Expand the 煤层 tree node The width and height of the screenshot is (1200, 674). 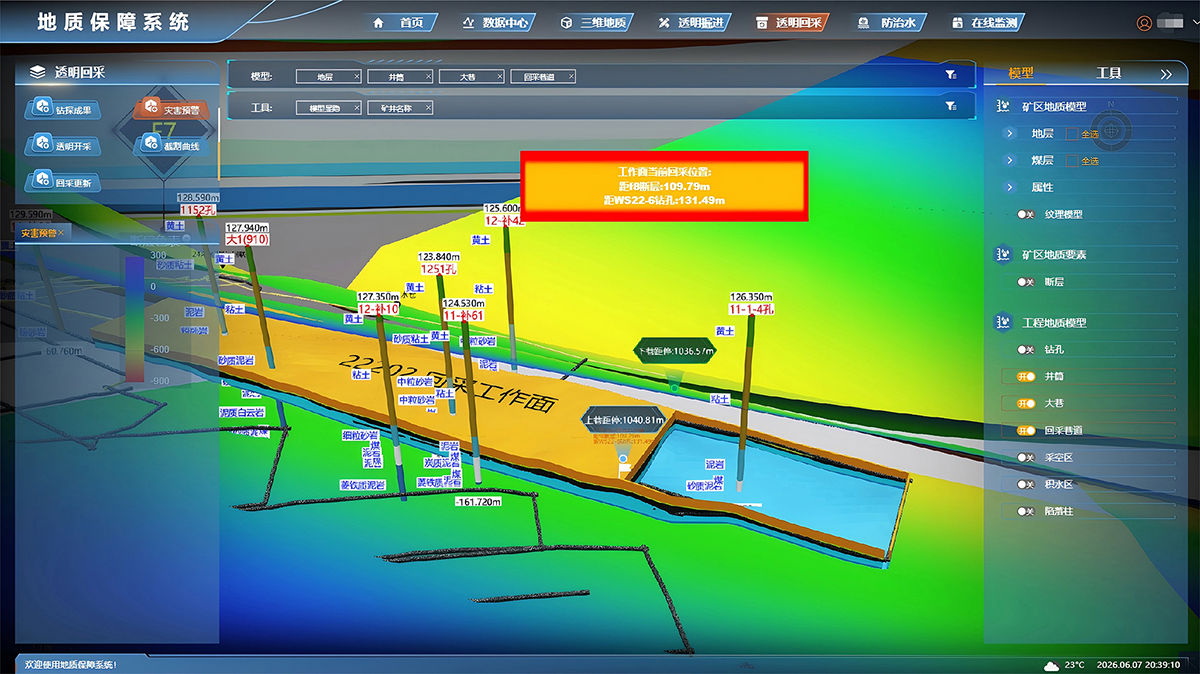(x=1010, y=160)
